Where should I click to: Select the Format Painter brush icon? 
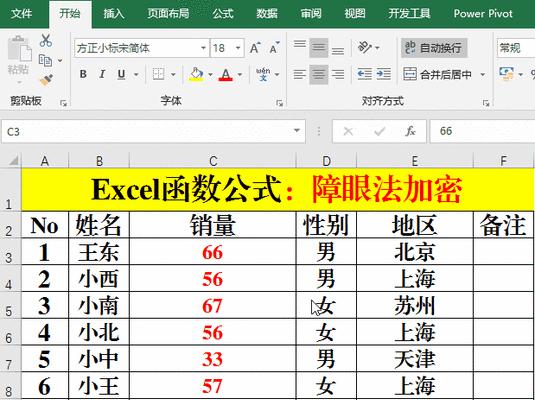46,81
